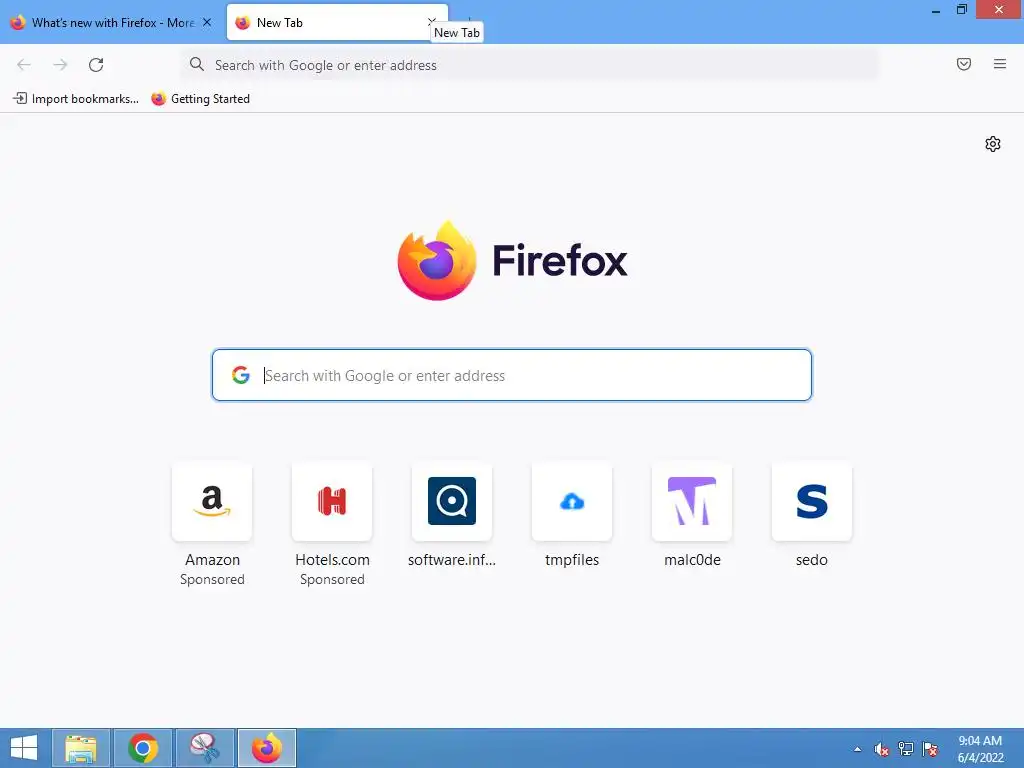Open File Explorer from the taskbar
Screen dimensions: 1024x768
80,748
